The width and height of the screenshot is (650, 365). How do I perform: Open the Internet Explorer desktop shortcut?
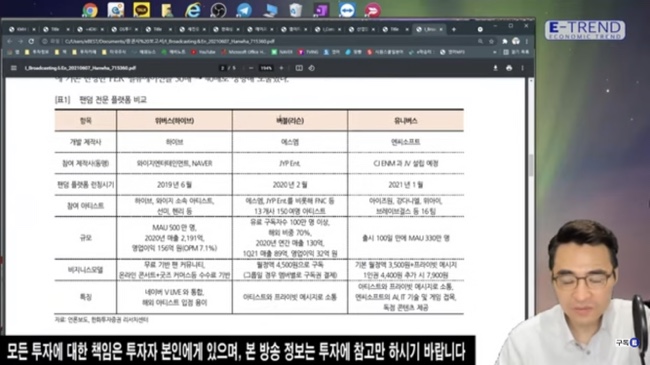(x=193, y=10)
